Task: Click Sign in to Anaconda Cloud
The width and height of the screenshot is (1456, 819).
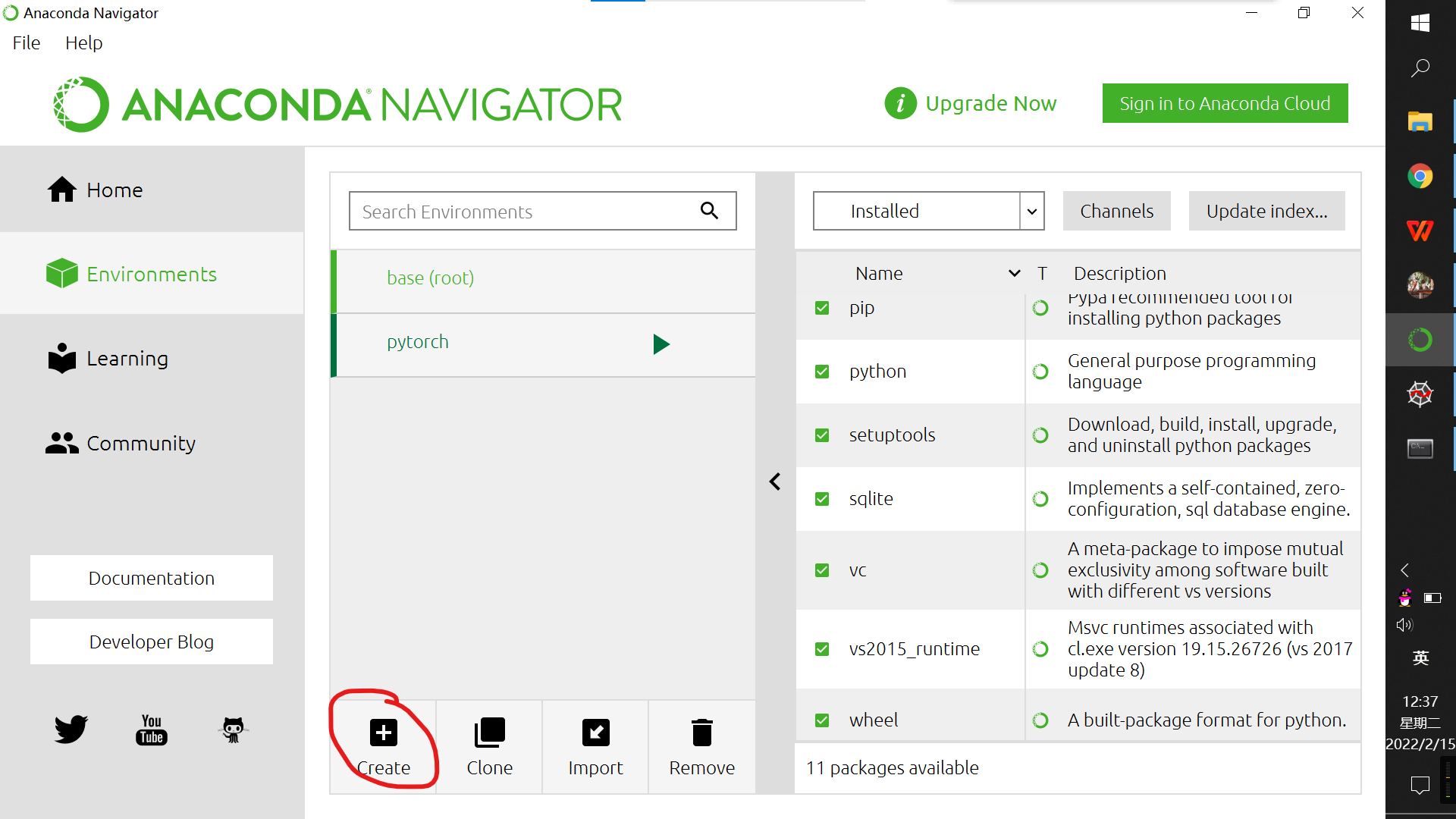Action: point(1225,103)
